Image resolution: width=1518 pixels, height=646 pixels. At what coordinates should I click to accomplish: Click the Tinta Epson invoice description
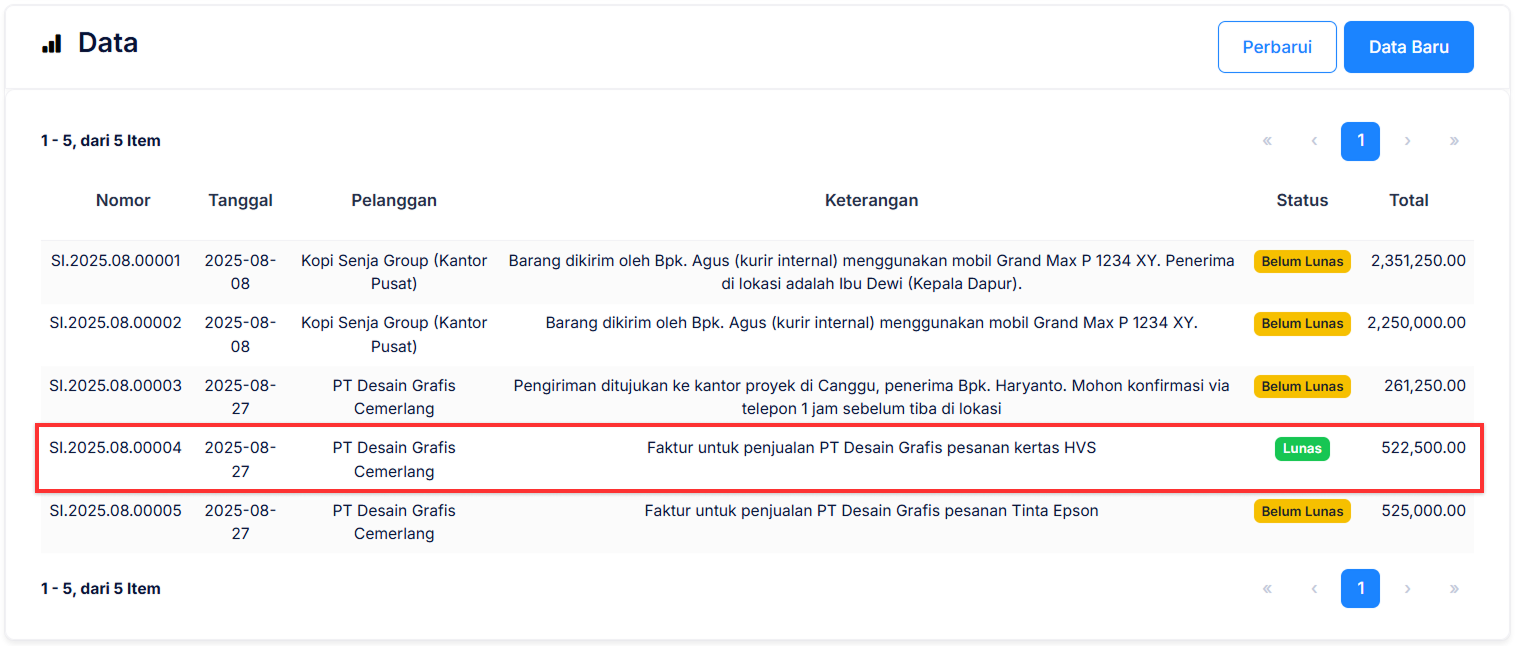(x=871, y=511)
